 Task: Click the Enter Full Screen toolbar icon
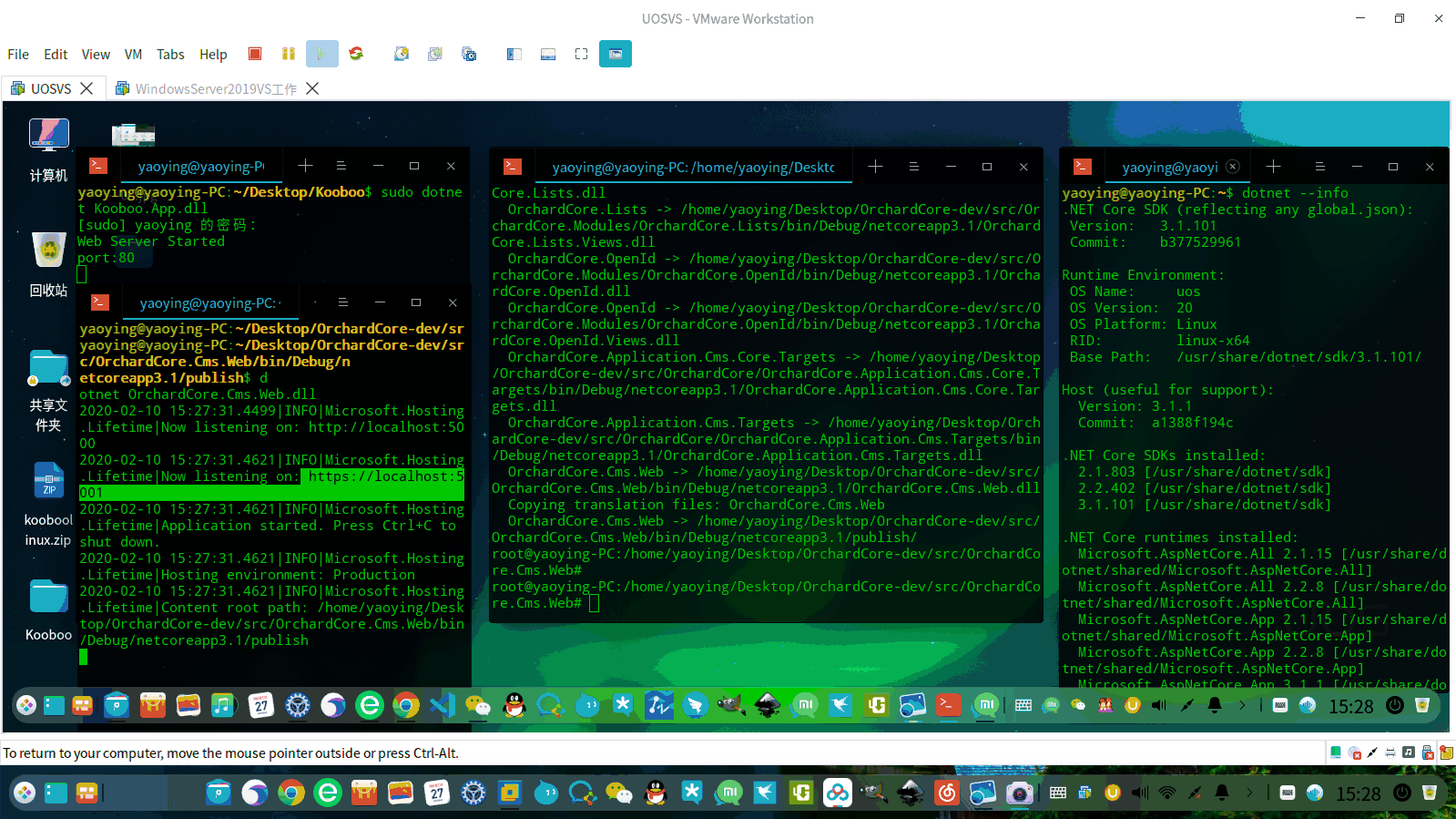pos(582,54)
